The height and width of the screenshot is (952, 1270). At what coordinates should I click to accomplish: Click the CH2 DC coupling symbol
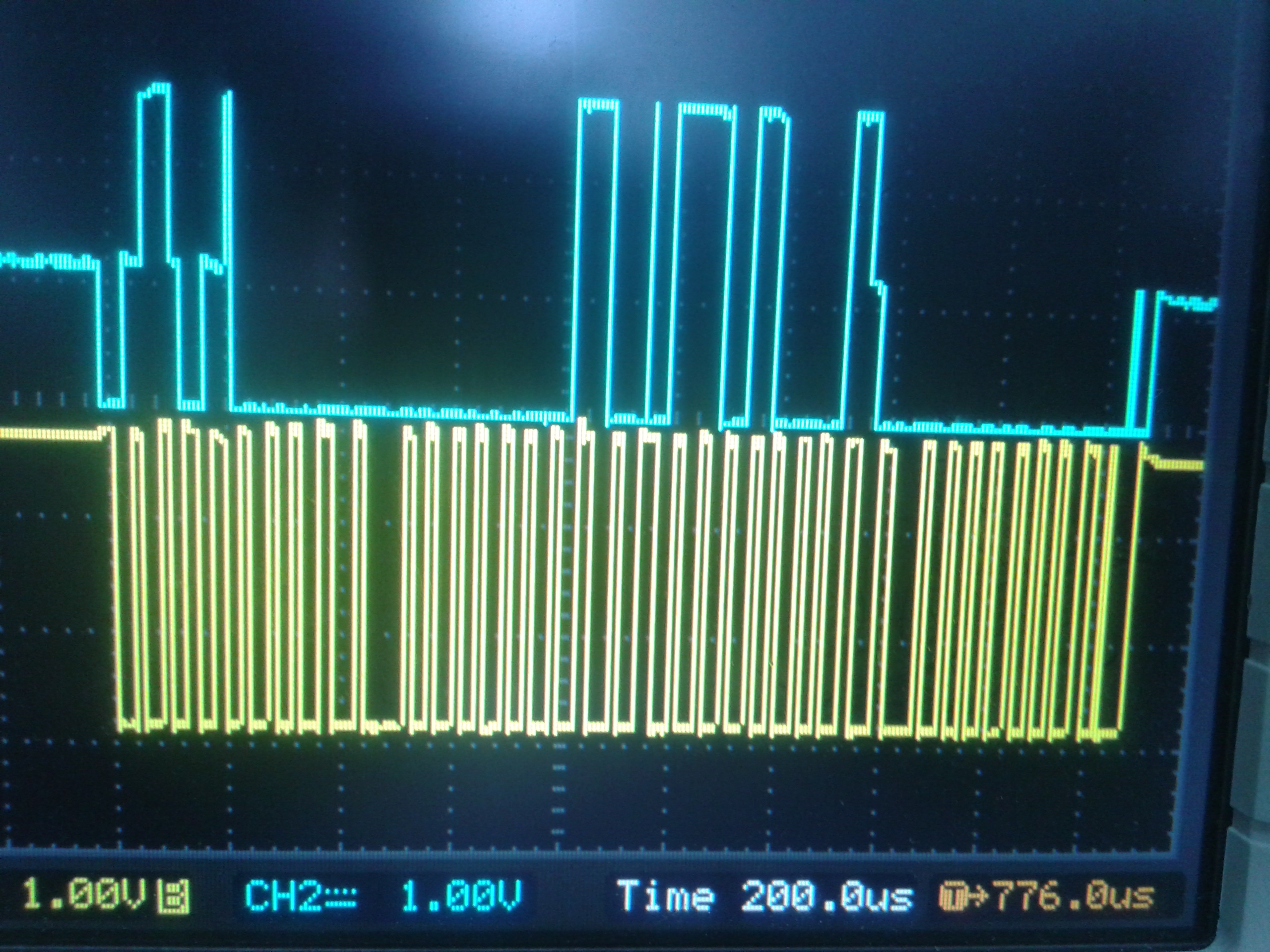click(x=342, y=896)
